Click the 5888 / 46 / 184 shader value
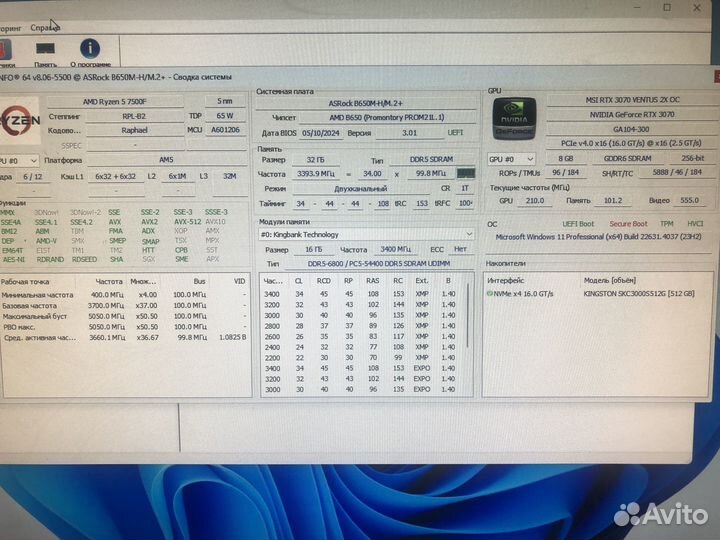The height and width of the screenshot is (540, 720). point(677,172)
